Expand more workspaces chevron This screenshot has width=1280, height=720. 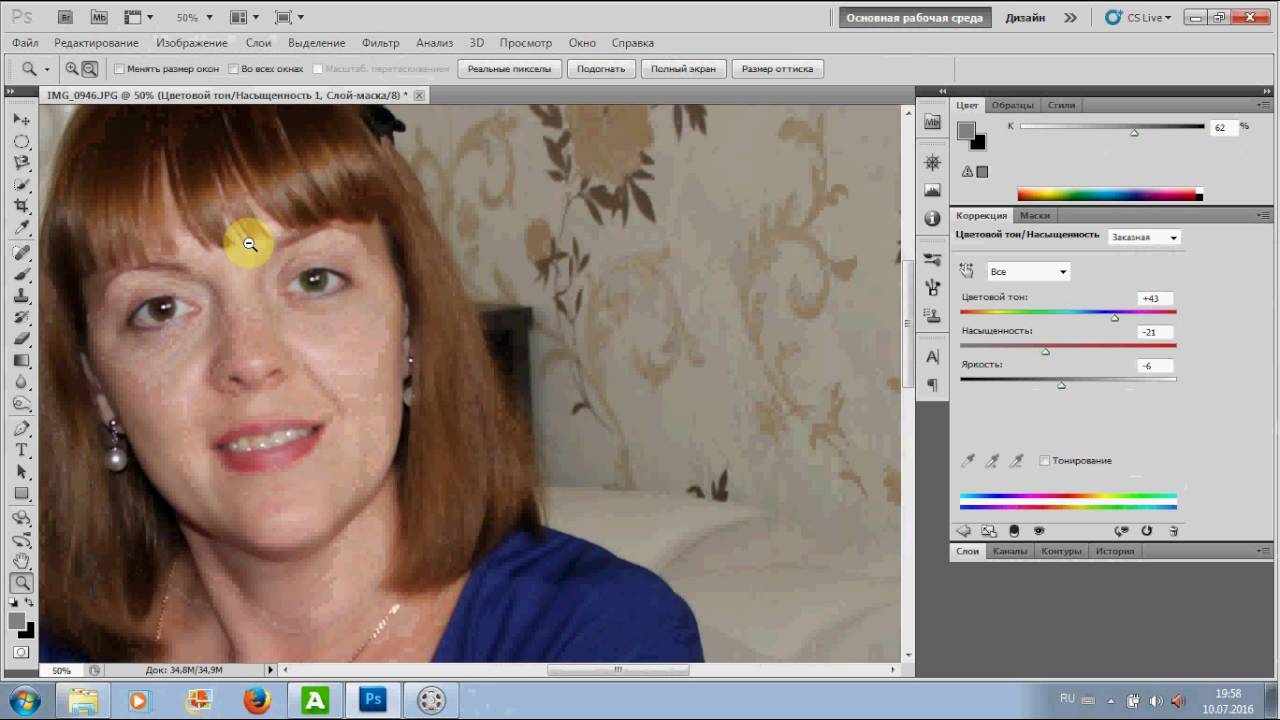pos(1070,17)
